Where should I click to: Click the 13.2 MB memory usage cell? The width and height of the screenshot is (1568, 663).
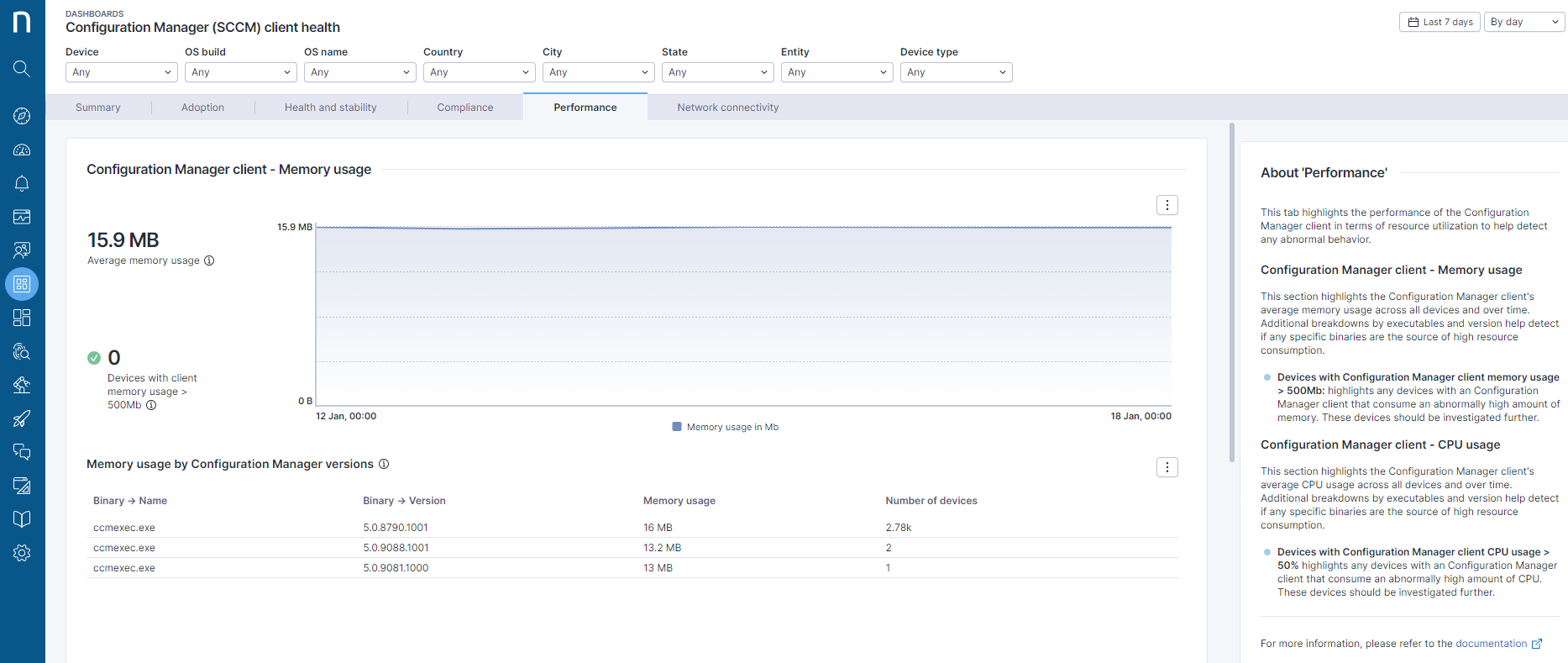pos(662,548)
